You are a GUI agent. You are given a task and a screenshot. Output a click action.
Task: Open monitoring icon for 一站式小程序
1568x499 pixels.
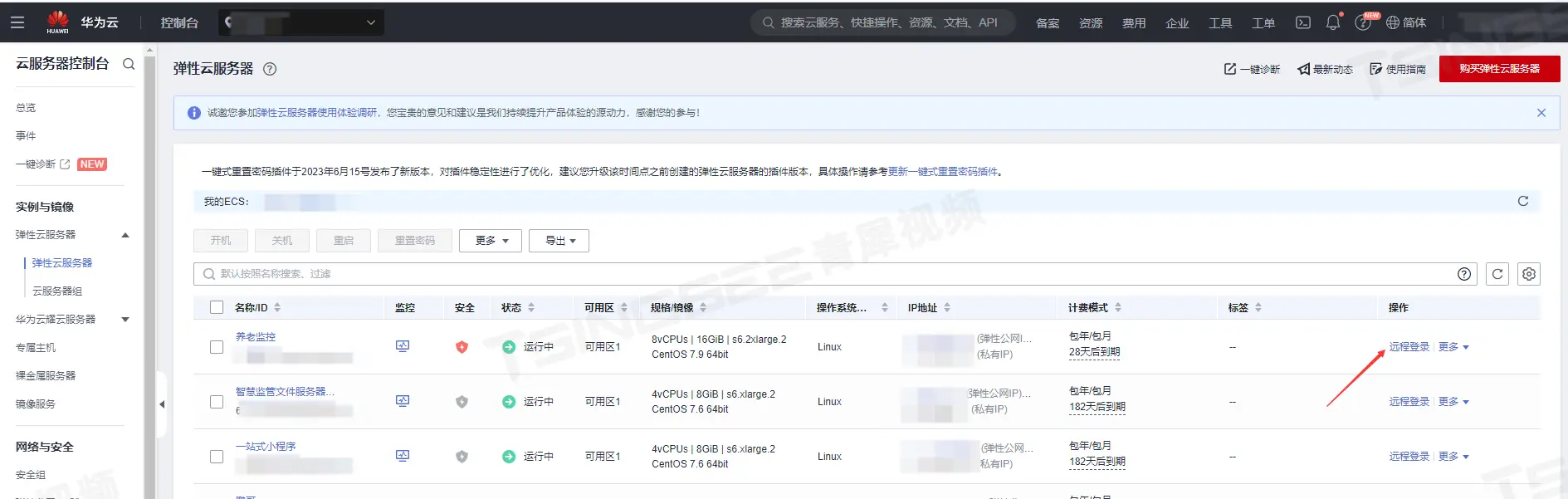click(x=403, y=456)
